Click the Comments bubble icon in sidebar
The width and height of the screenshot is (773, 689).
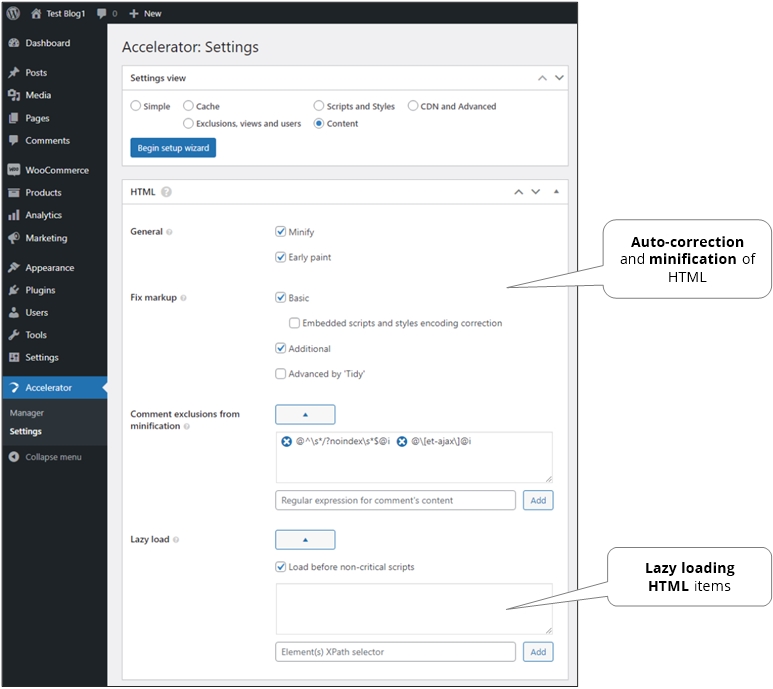(x=14, y=140)
